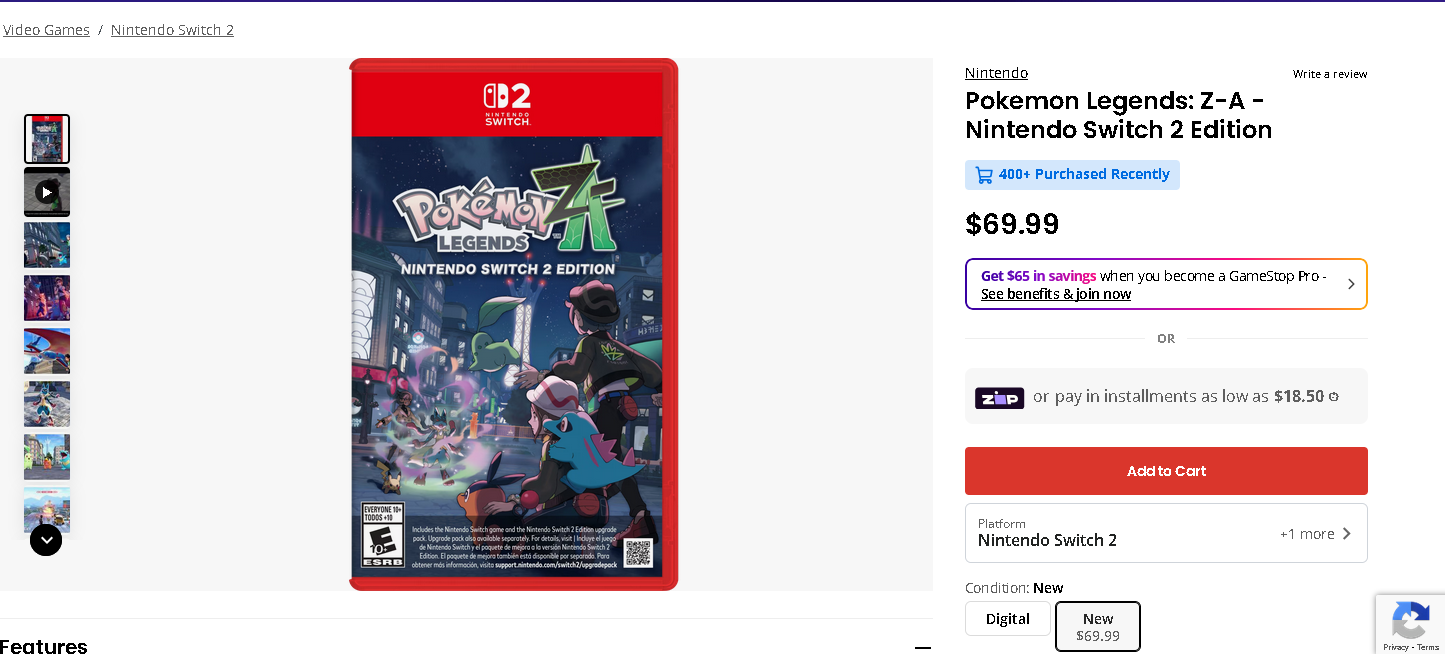1445x654 pixels.
Task: Open Video Games breadcrumb link
Action: coord(47,30)
